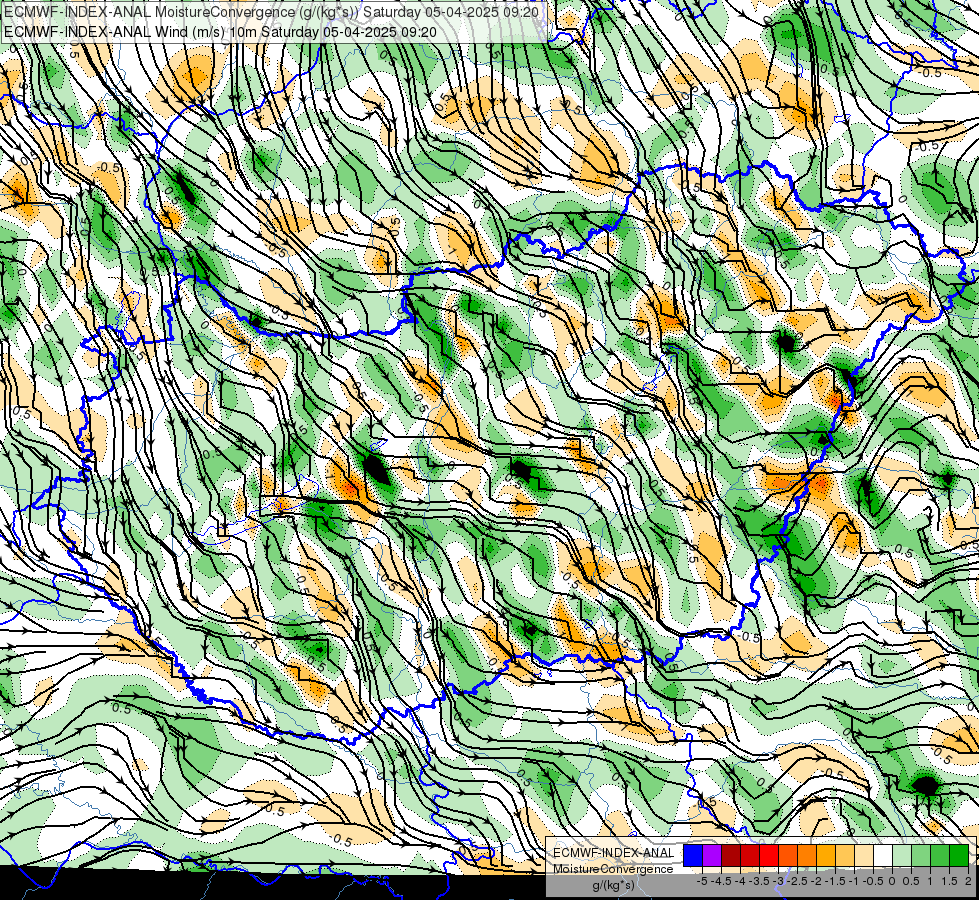This screenshot has height=900, width=979.
Task: Click the ECMWF-INDEX-ANAL legend heading
Action: (613, 853)
